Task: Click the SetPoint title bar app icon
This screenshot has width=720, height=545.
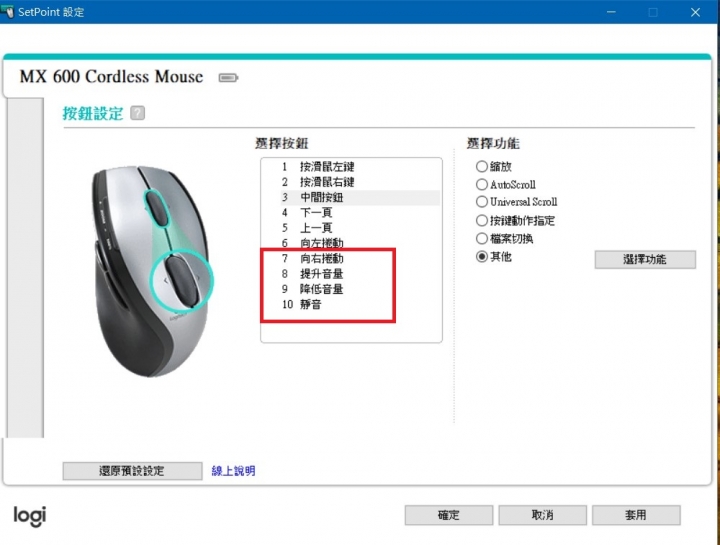Action: pyautogui.click(x=8, y=11)
